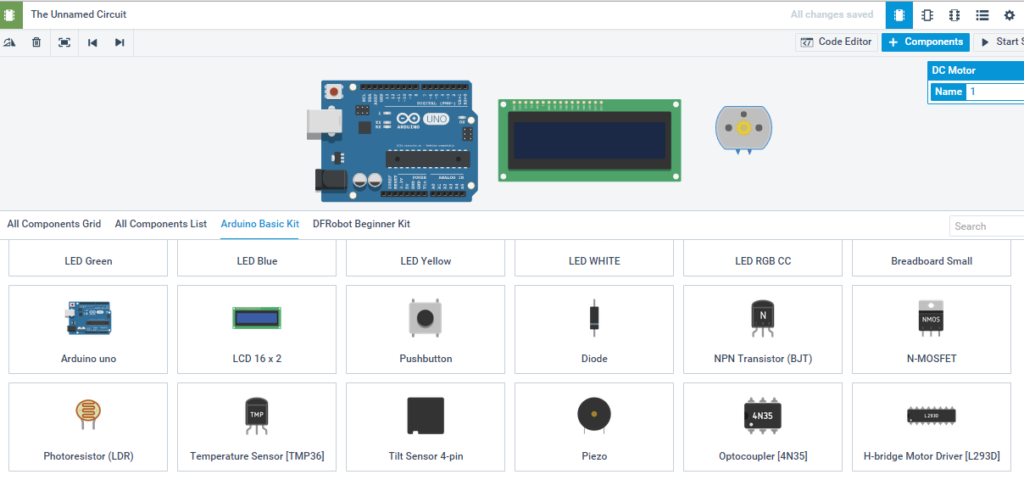1024x480 pixels.
Task: Click the redo step-forward icon
Action: [120, 42]
